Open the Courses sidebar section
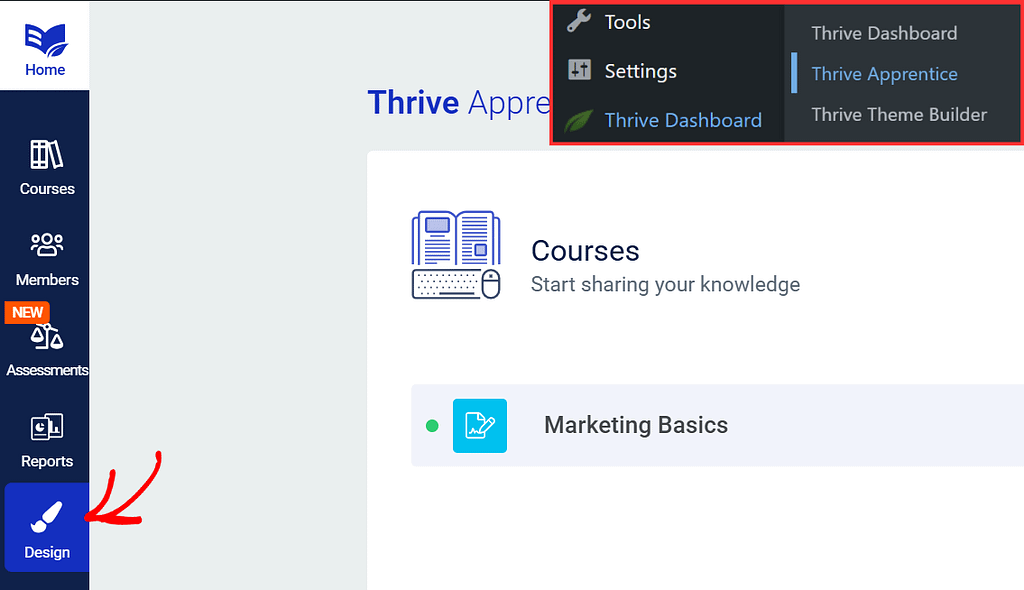 point(46,168)
